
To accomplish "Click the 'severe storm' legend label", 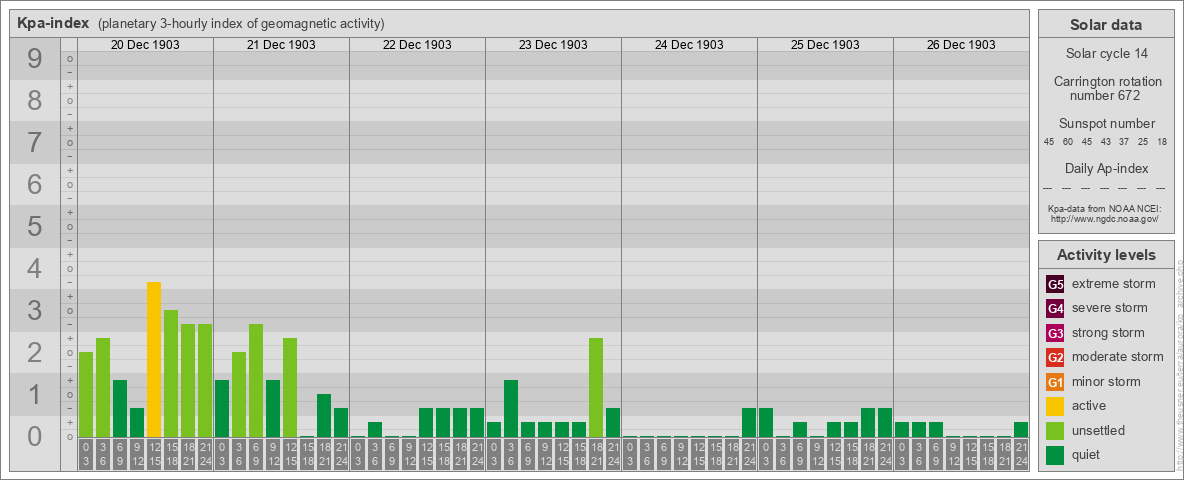I will point(1110,308).
